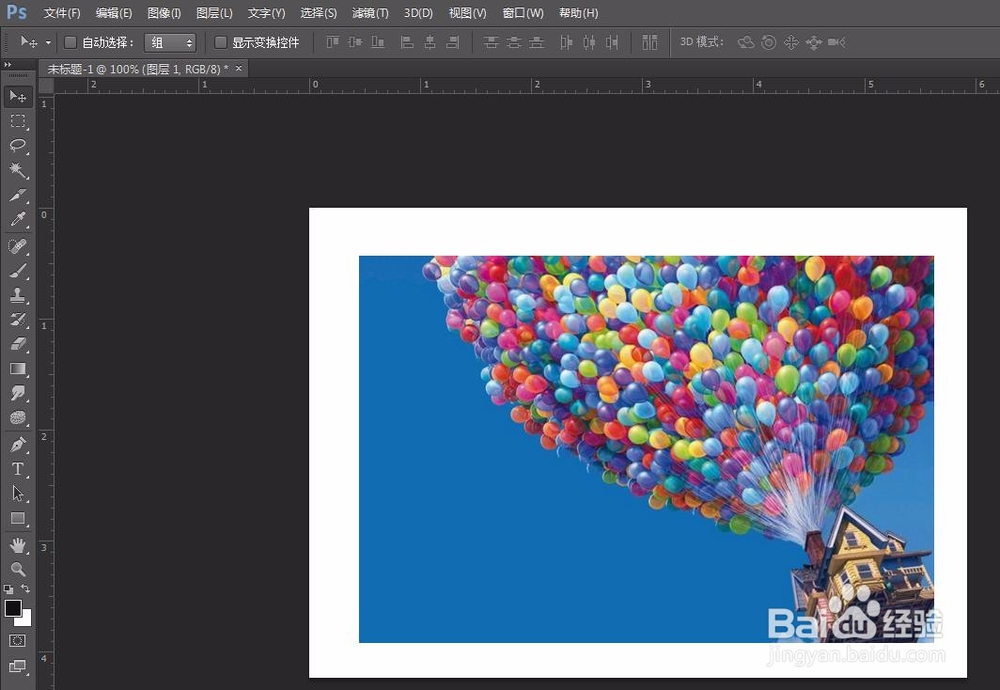Select the Gradient tool

[18, 369]
